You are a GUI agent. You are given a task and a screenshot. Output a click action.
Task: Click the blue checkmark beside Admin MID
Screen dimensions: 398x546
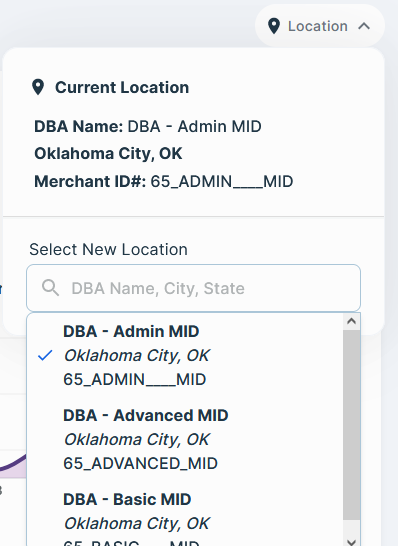point(45,355)
